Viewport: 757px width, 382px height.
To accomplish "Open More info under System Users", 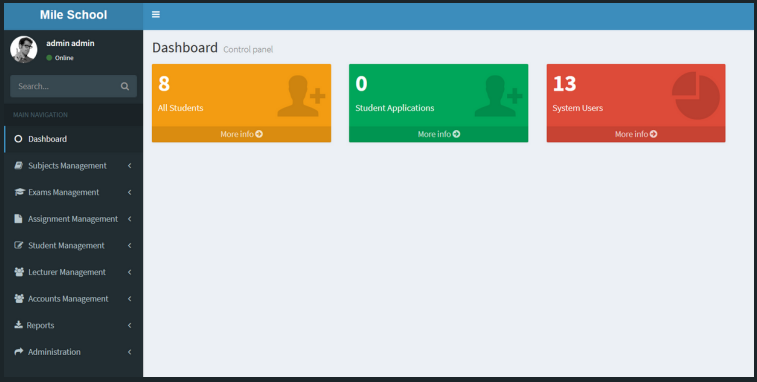I will click(636, 134).
